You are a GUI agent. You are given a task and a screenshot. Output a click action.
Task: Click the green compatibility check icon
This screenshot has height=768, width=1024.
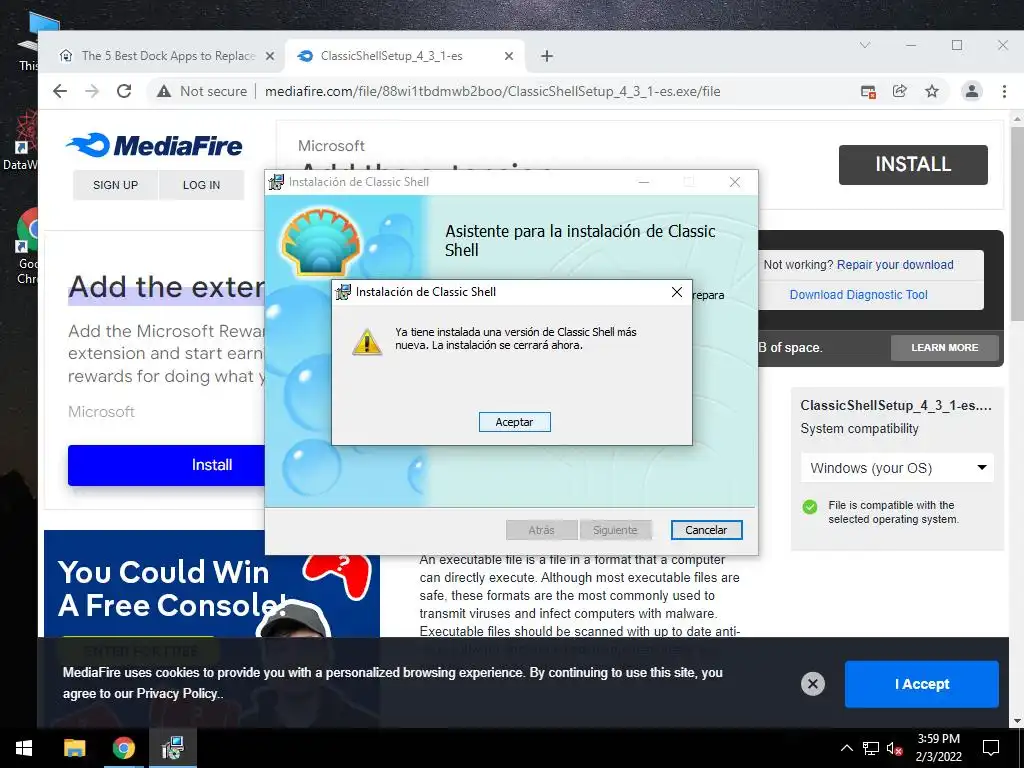click(810, 507)
